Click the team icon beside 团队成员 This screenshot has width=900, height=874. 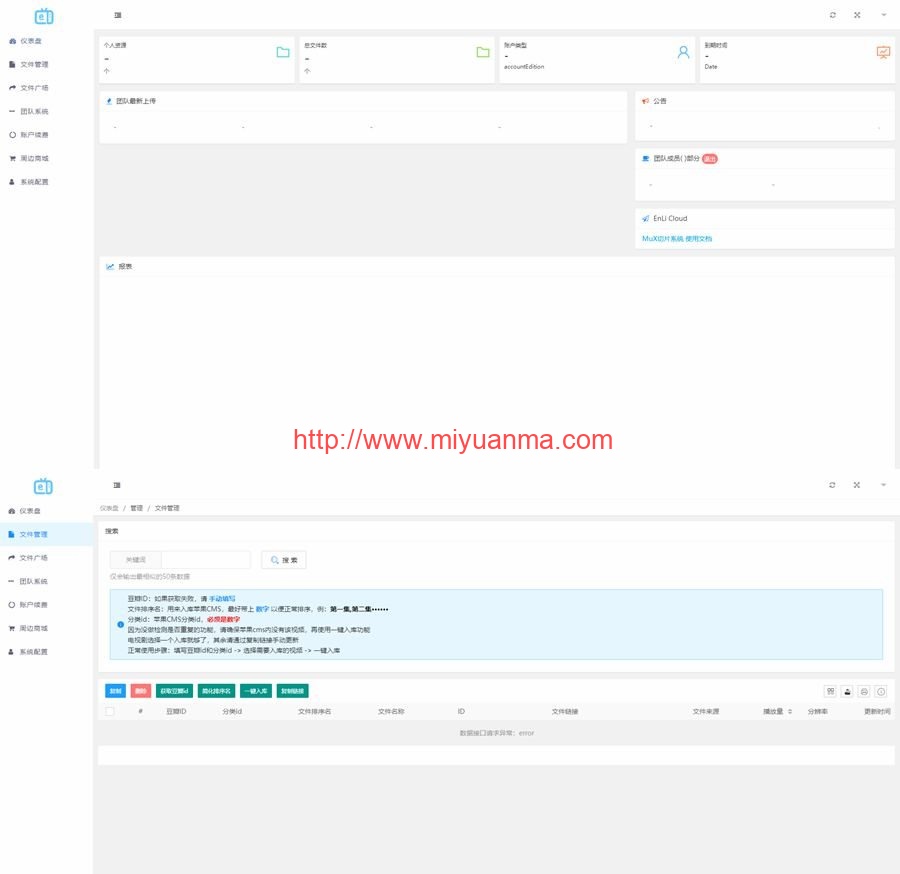pyautogui.click(x=646, y=158)
